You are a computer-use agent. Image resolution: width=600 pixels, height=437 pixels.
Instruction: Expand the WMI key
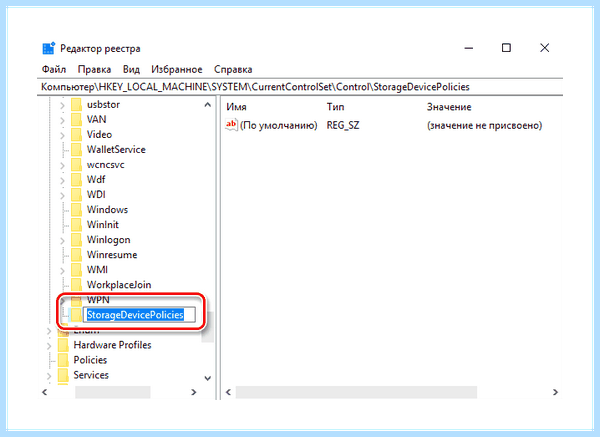(x=62, y=270)
